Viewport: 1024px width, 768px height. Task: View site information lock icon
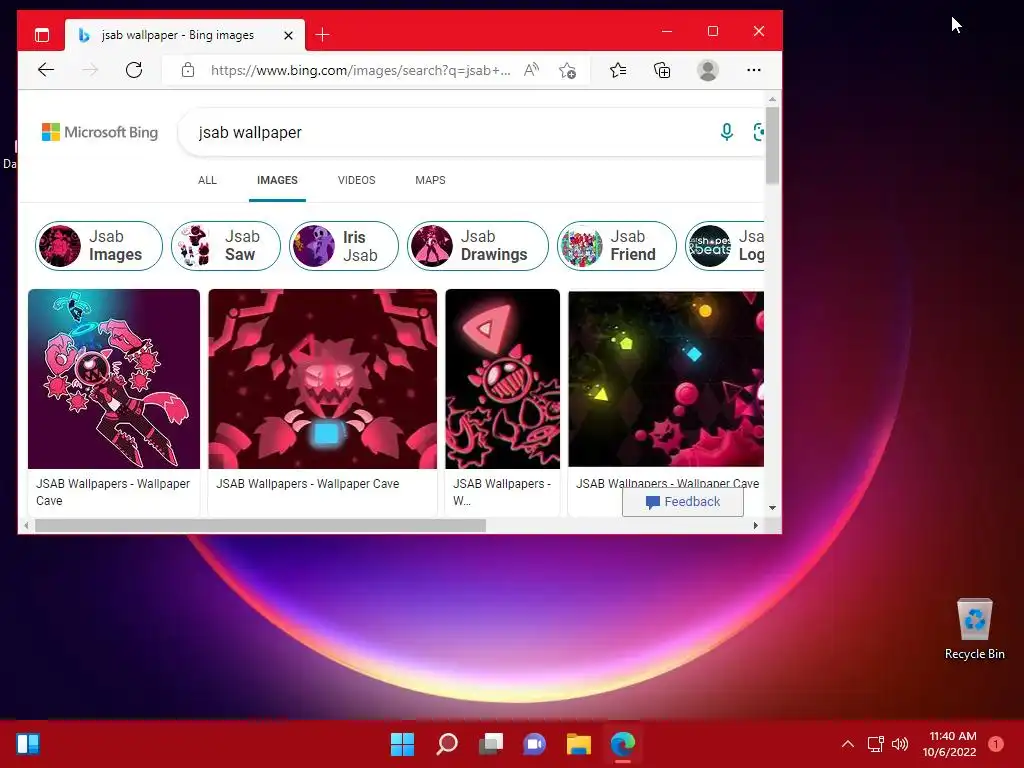pyautogui.click(x=187, y=70)
